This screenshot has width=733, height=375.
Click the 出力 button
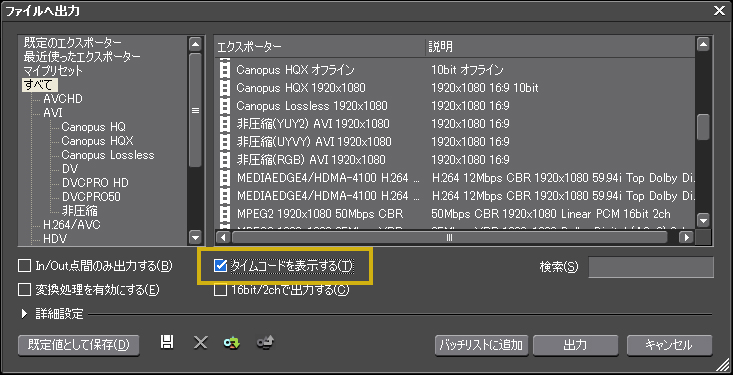tap(575, 346)
